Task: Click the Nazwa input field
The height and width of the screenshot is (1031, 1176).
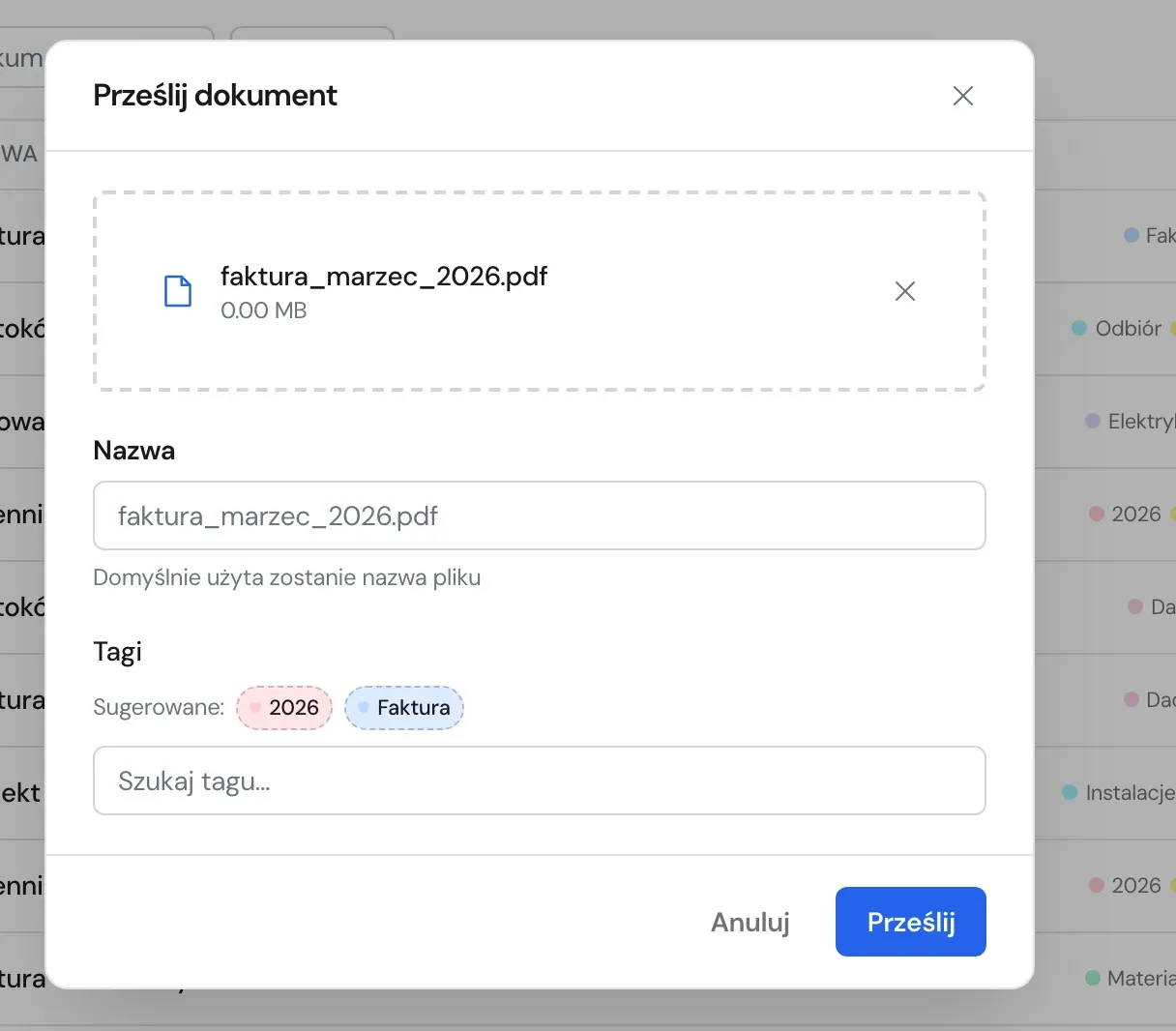Action: pyautogui.click(x=540, y=515)
